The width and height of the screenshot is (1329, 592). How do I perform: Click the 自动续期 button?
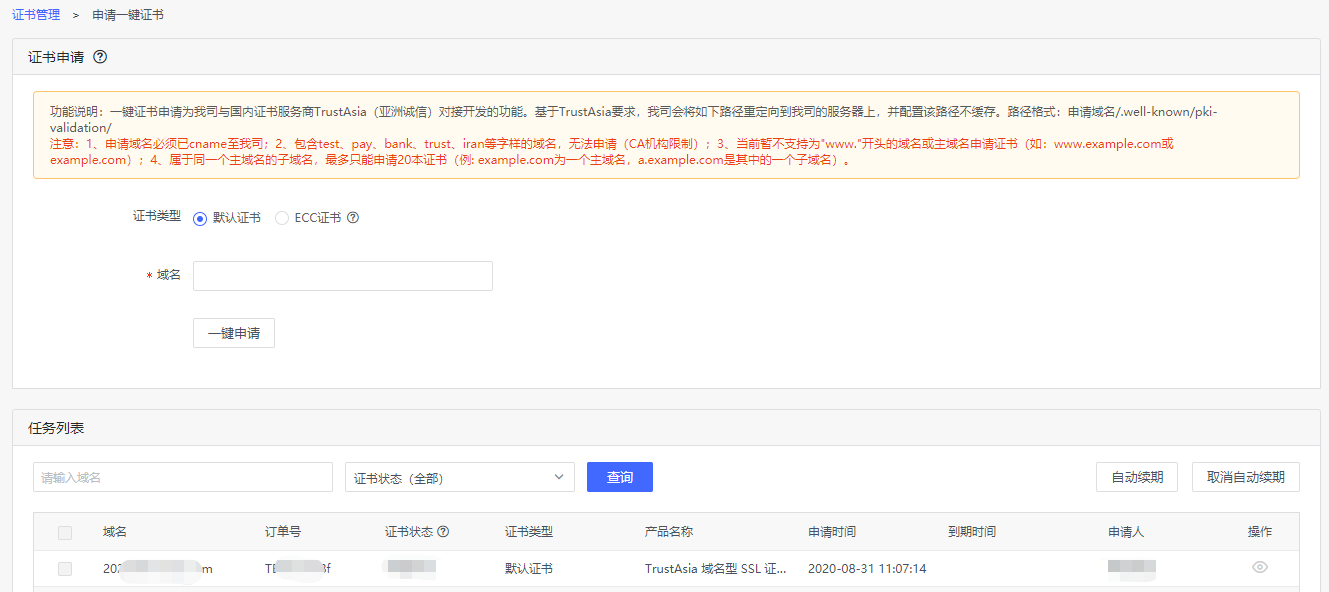[x=1137, y=477]
